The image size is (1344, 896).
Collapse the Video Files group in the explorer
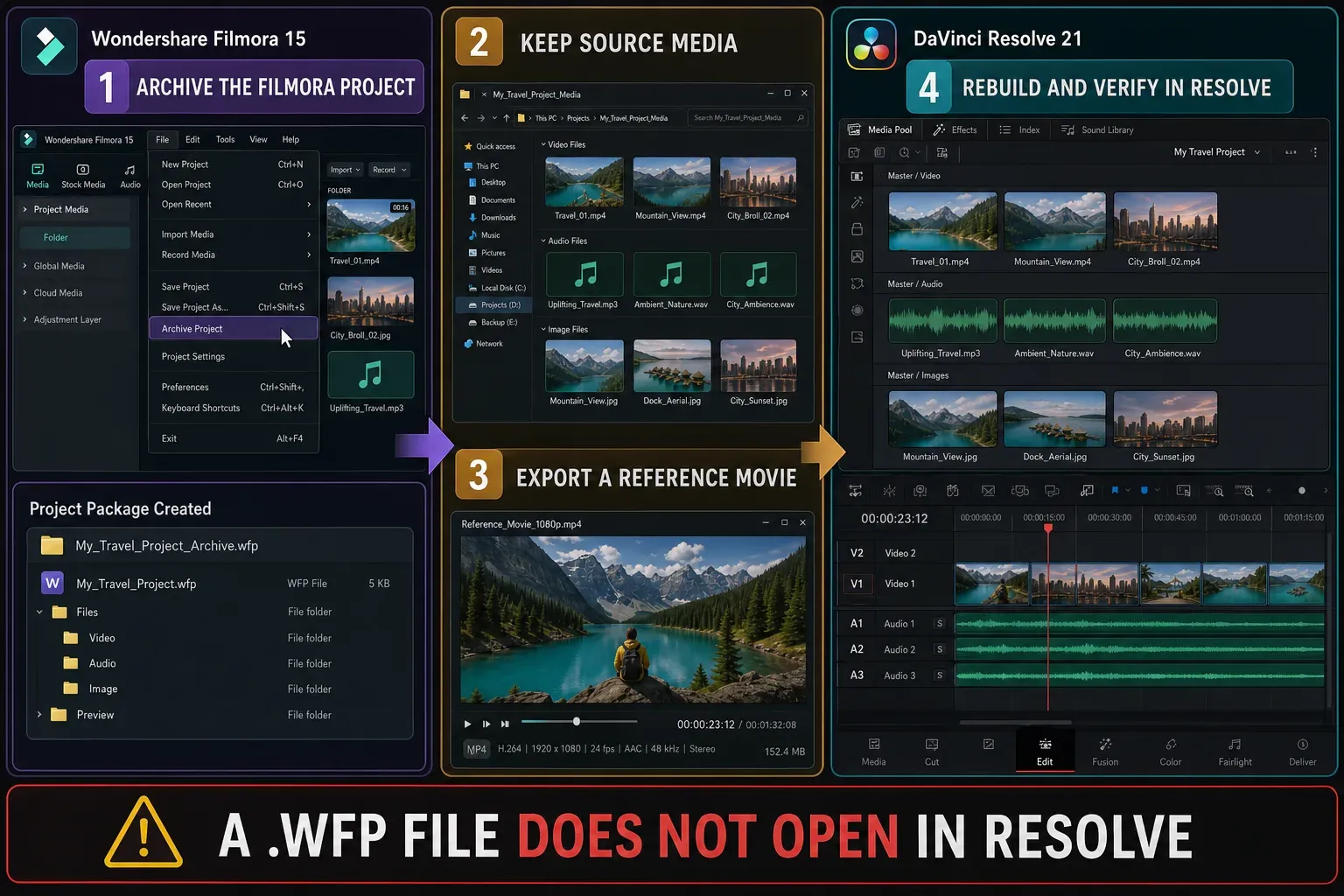[543, 144]
